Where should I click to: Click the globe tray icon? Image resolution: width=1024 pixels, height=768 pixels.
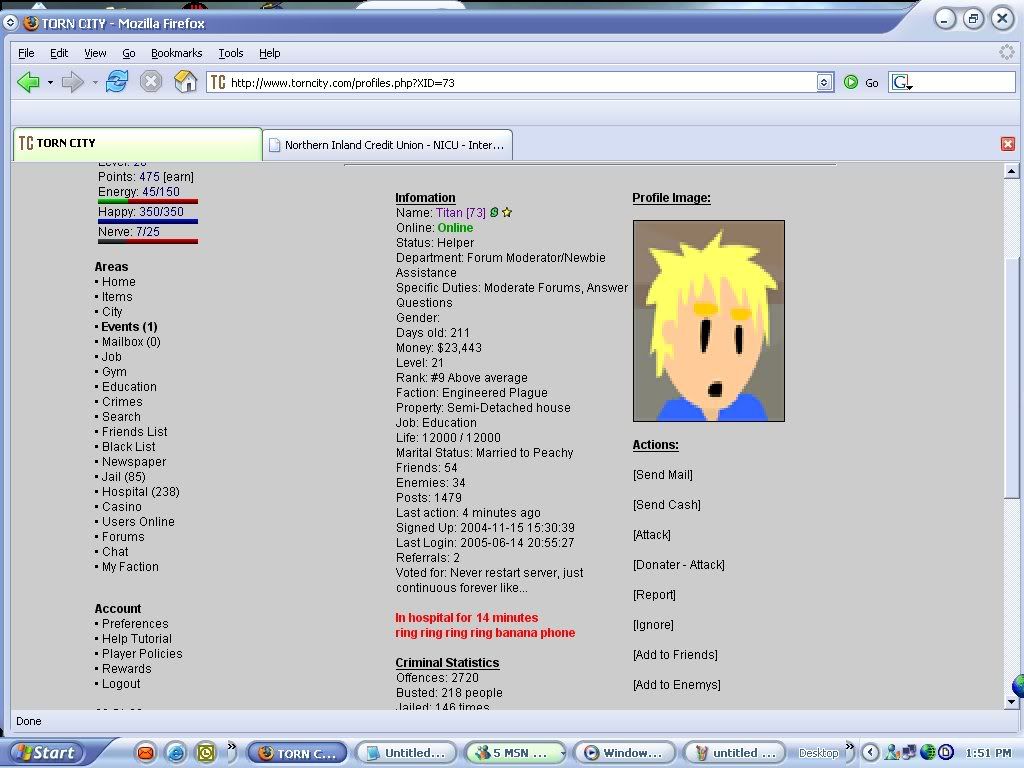(x=927, y=753)
